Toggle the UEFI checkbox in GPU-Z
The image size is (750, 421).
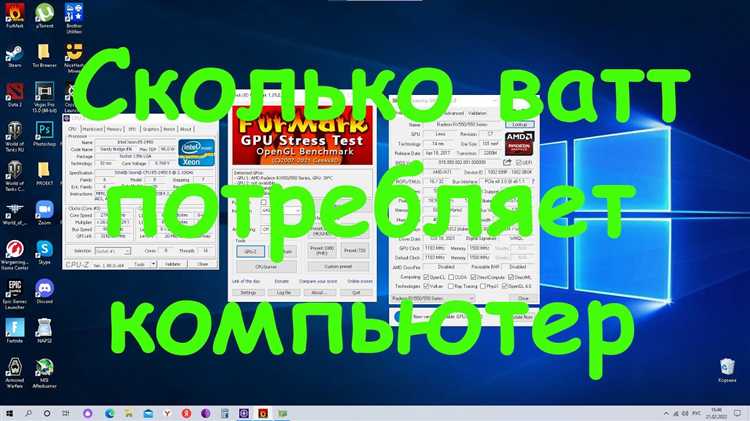tap(519, 163)
